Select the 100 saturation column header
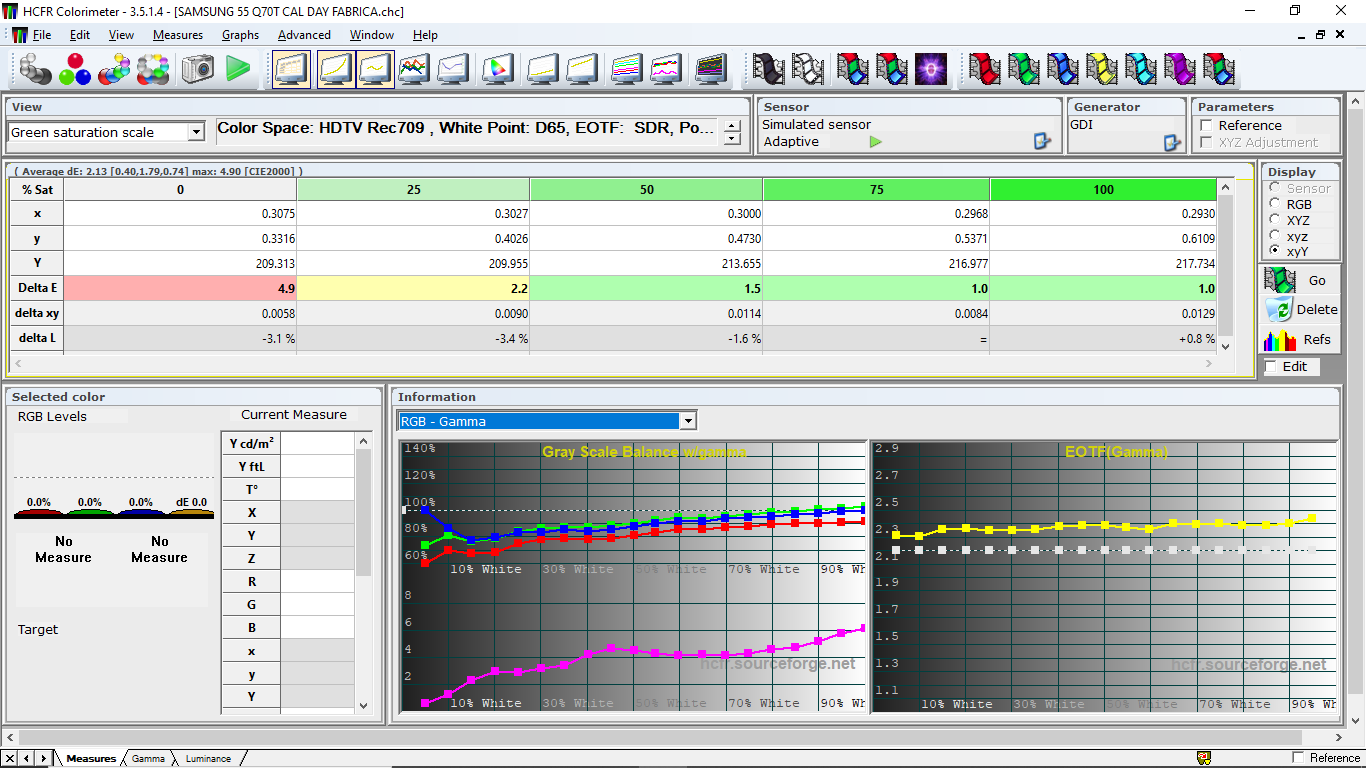The height and width of the screenshot is (768, 1366). (1103, 189)
